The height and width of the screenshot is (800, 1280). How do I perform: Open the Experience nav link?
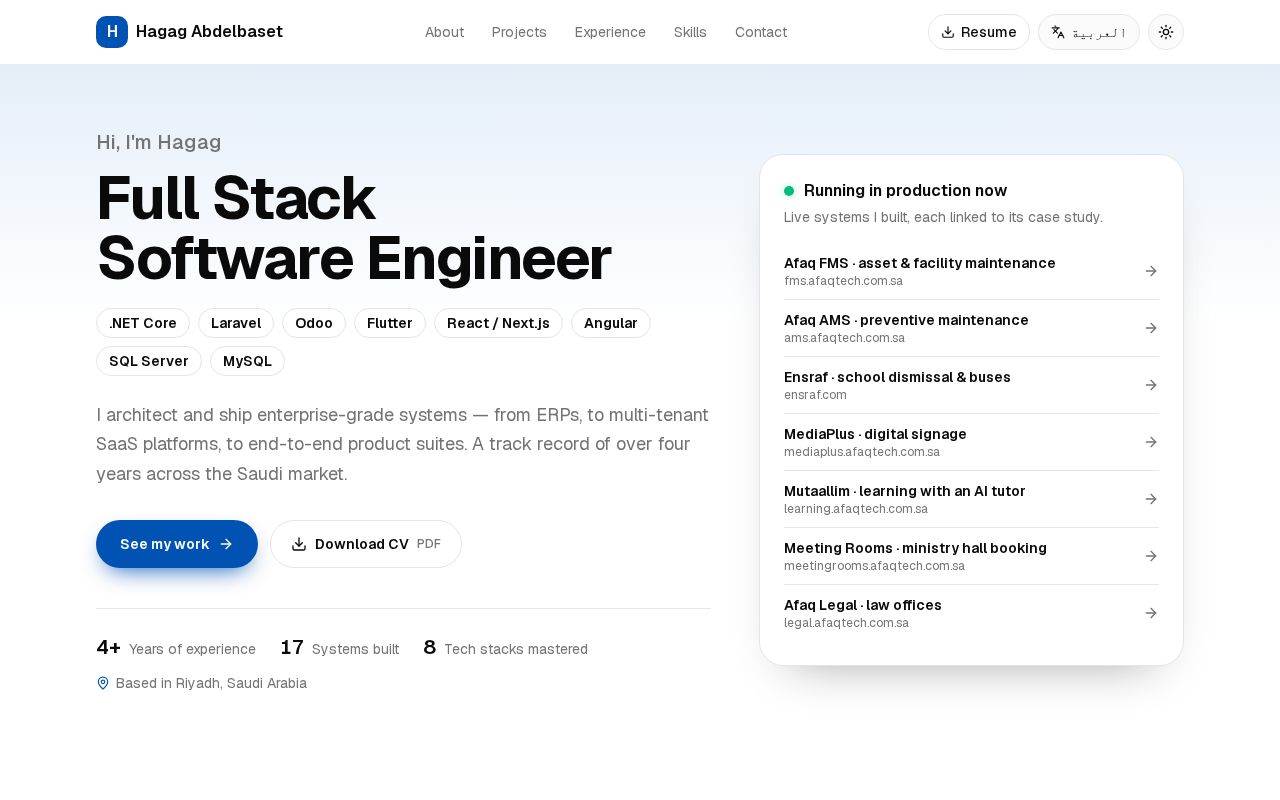tap(610, 32)
